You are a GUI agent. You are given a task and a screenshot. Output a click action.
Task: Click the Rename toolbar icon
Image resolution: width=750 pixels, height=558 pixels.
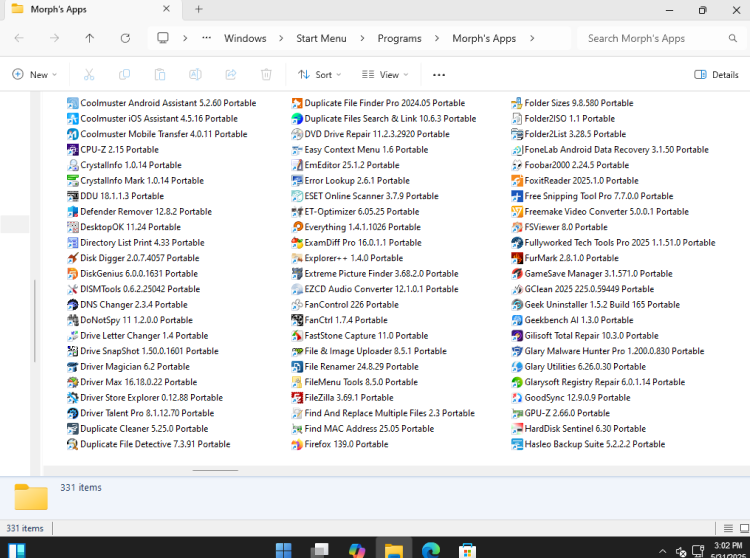(195, 75)
